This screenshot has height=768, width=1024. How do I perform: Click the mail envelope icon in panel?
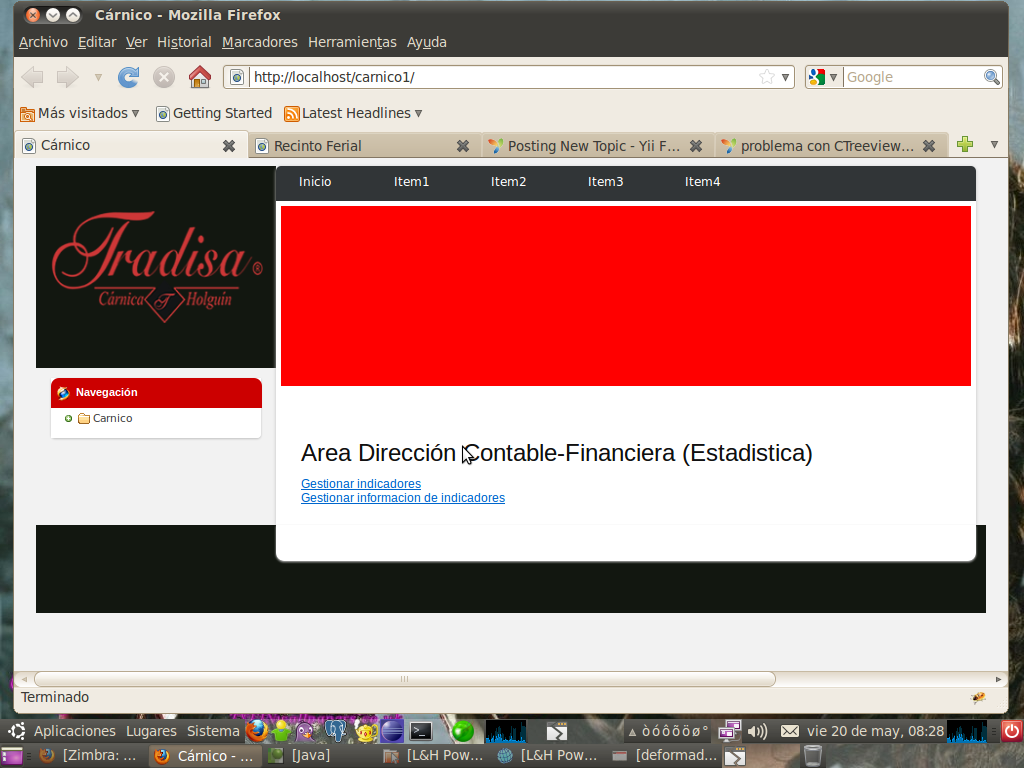point(789,731)
